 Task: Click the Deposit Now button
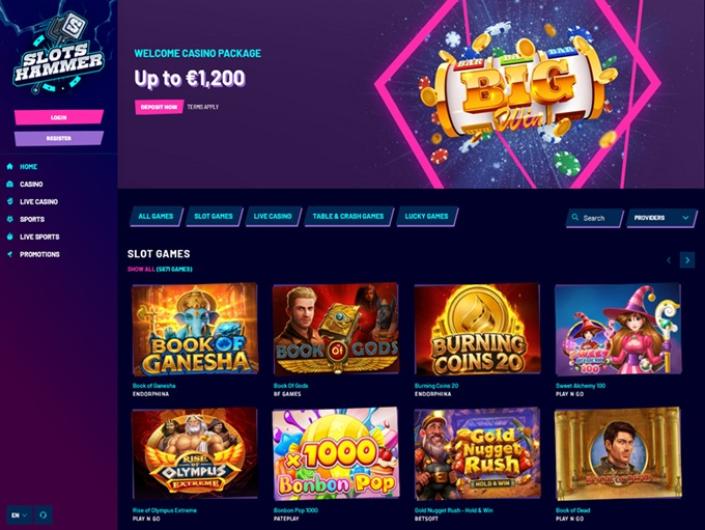(x=159, y=107)
